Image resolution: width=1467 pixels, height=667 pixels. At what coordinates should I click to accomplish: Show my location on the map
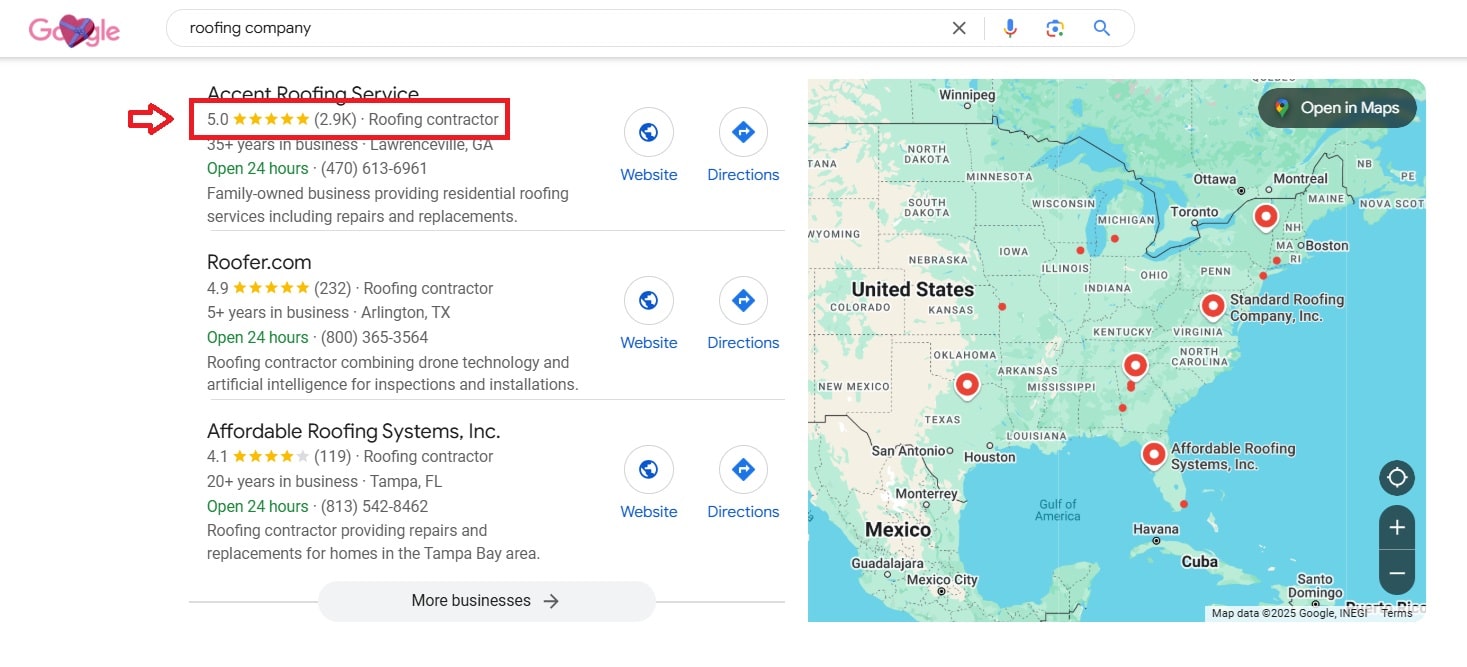(1397, 478)
